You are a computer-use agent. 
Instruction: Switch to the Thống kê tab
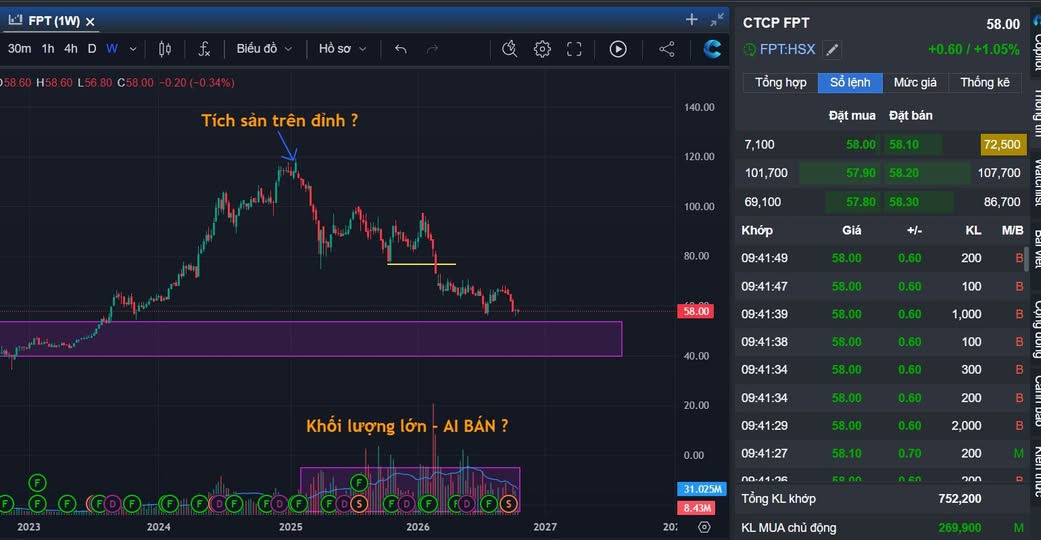985,82
